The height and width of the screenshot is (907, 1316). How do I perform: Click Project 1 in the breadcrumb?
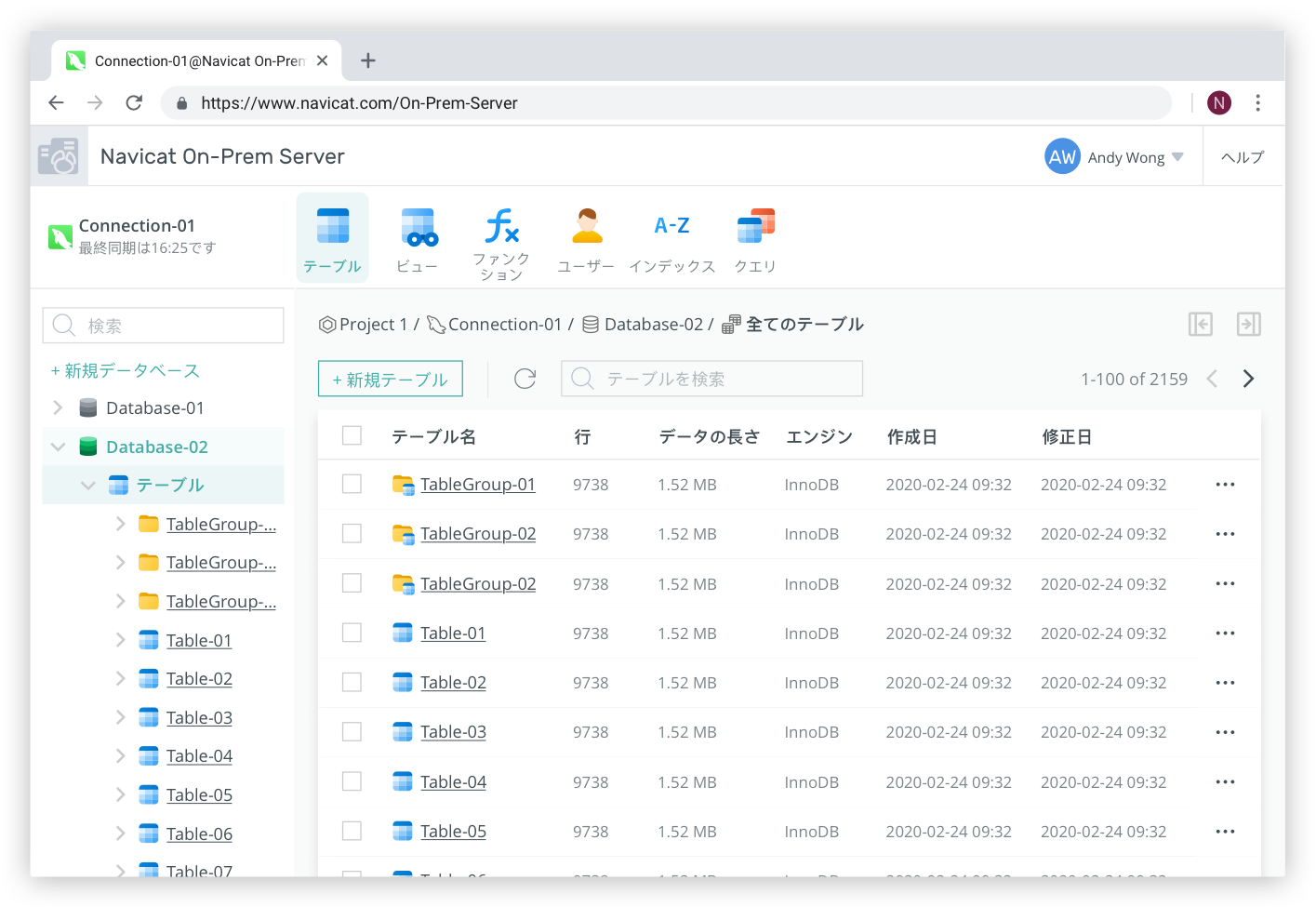click(373, 324)
